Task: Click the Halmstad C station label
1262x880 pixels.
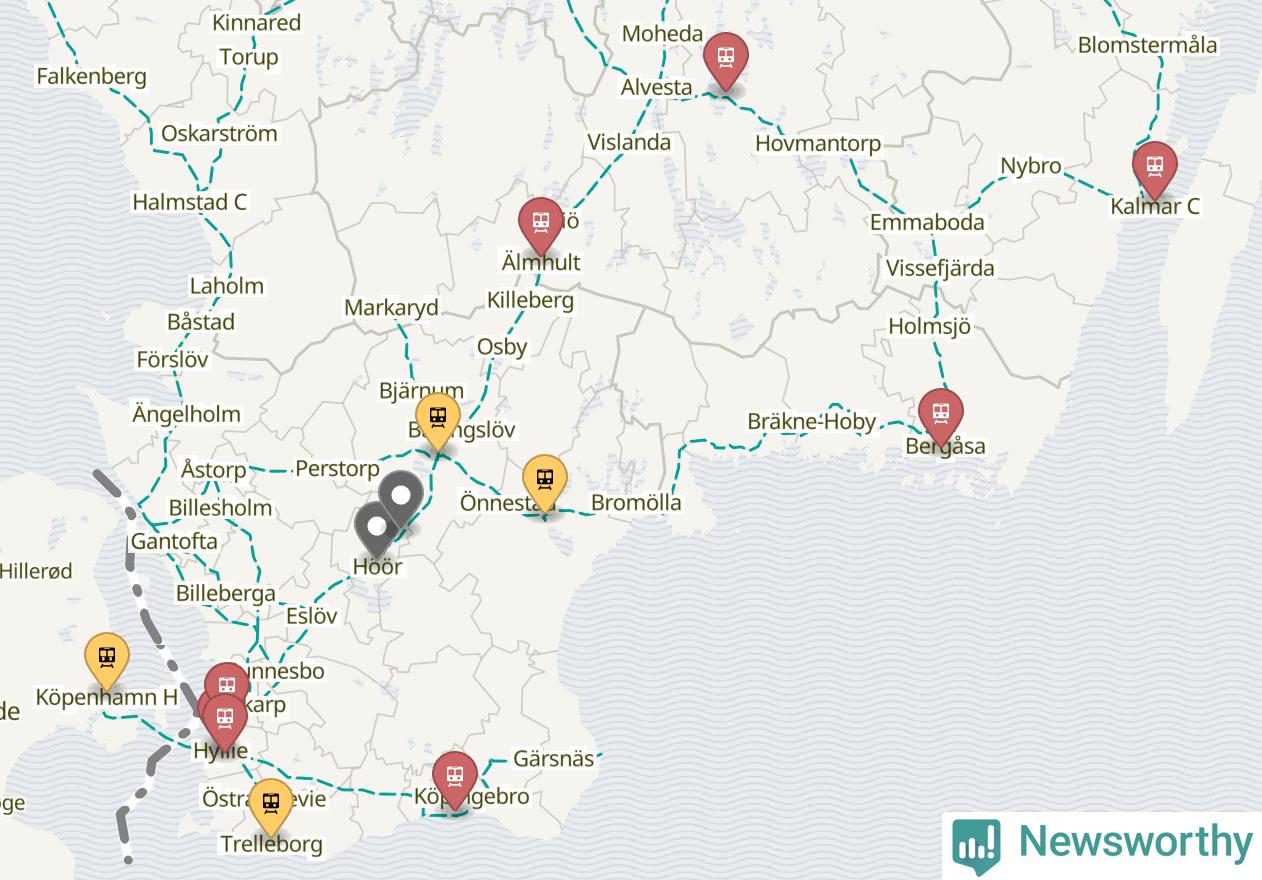Action: pyautogui.click(x=190, y=202)
